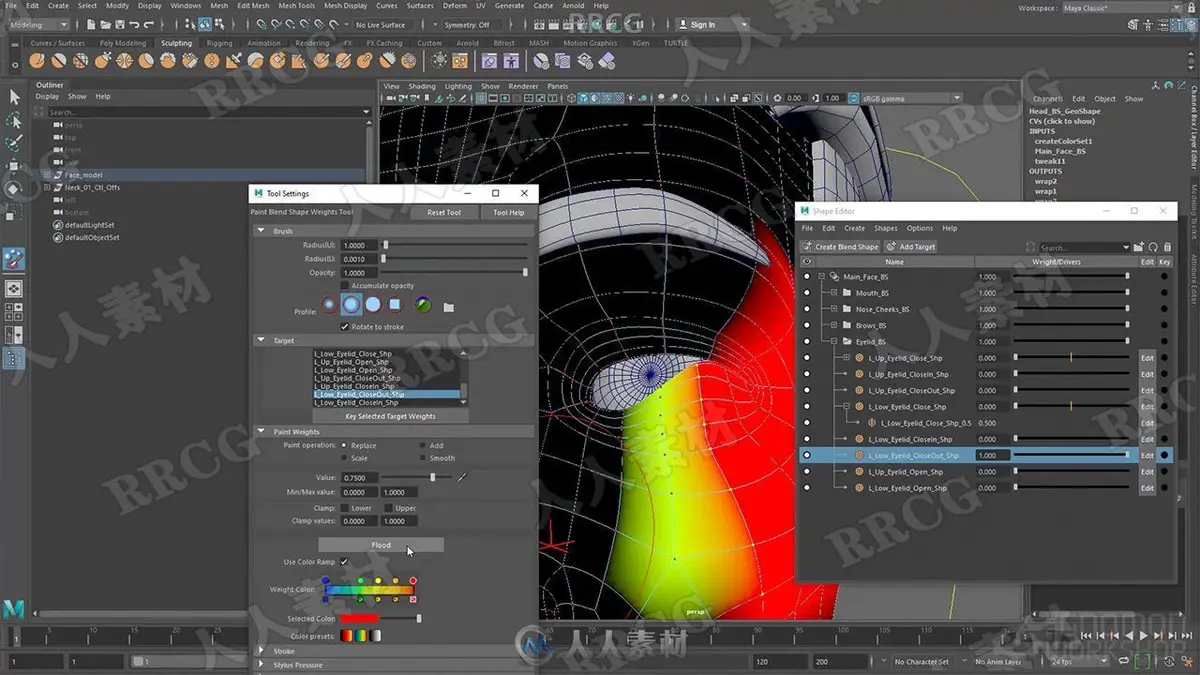Uncheck Rotate to stroke
Screen dimensions: 1200x675
[346, 327]
